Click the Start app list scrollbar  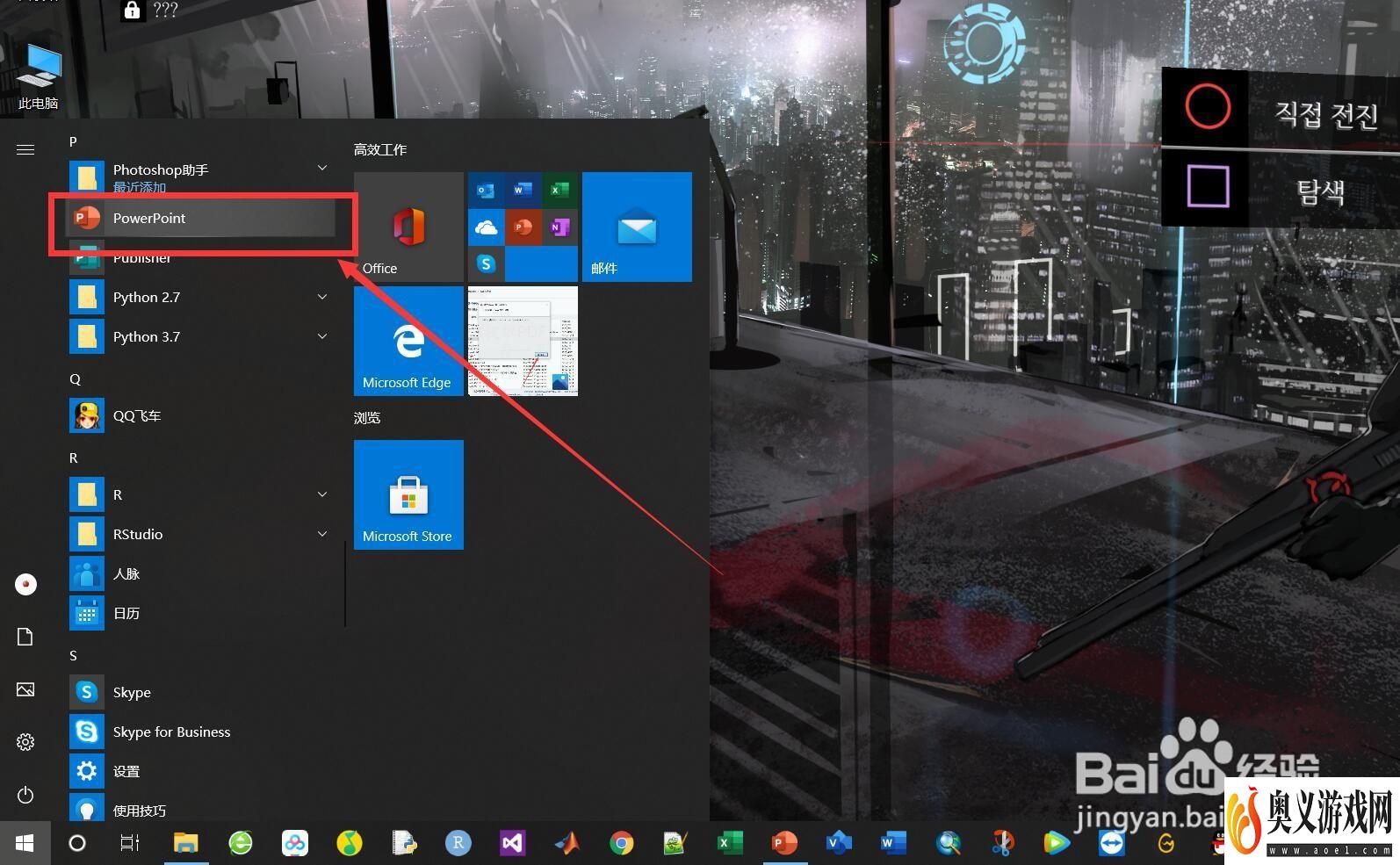click(x=345, y=583)
